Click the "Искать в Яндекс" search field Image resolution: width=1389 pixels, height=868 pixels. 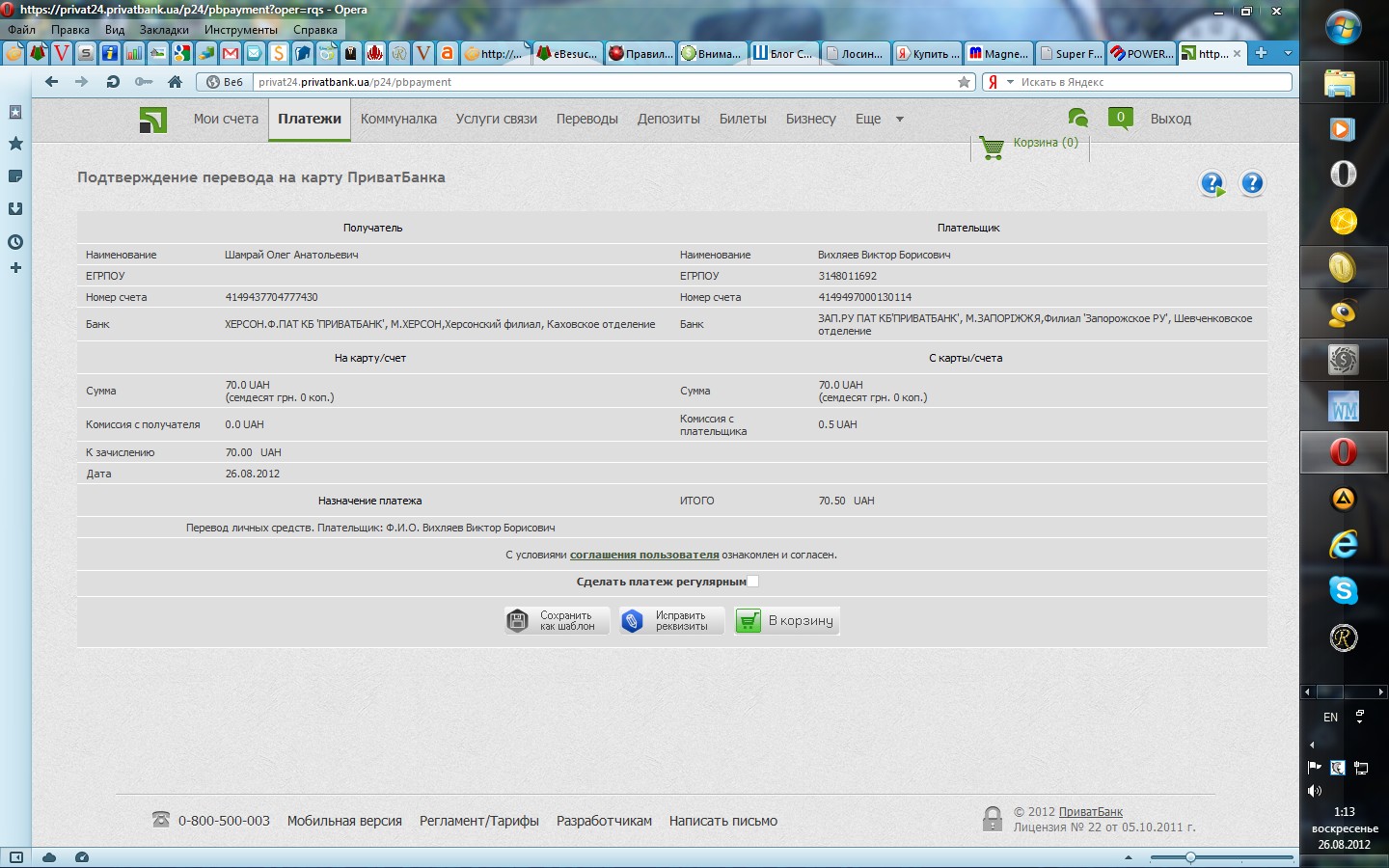[x=1148, y=82]
